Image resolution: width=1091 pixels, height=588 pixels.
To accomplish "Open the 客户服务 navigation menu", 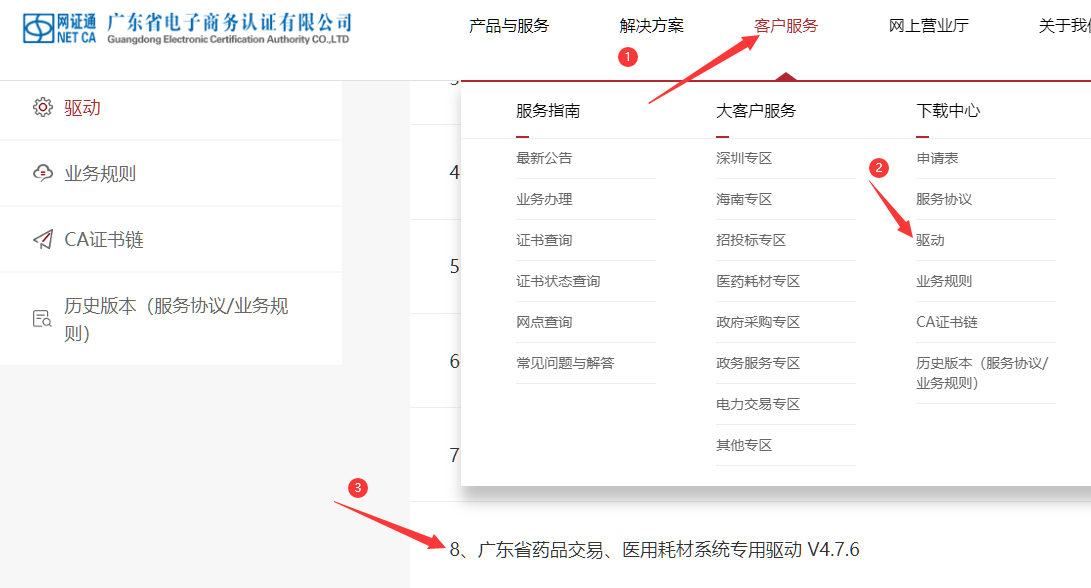I will 786,26.
